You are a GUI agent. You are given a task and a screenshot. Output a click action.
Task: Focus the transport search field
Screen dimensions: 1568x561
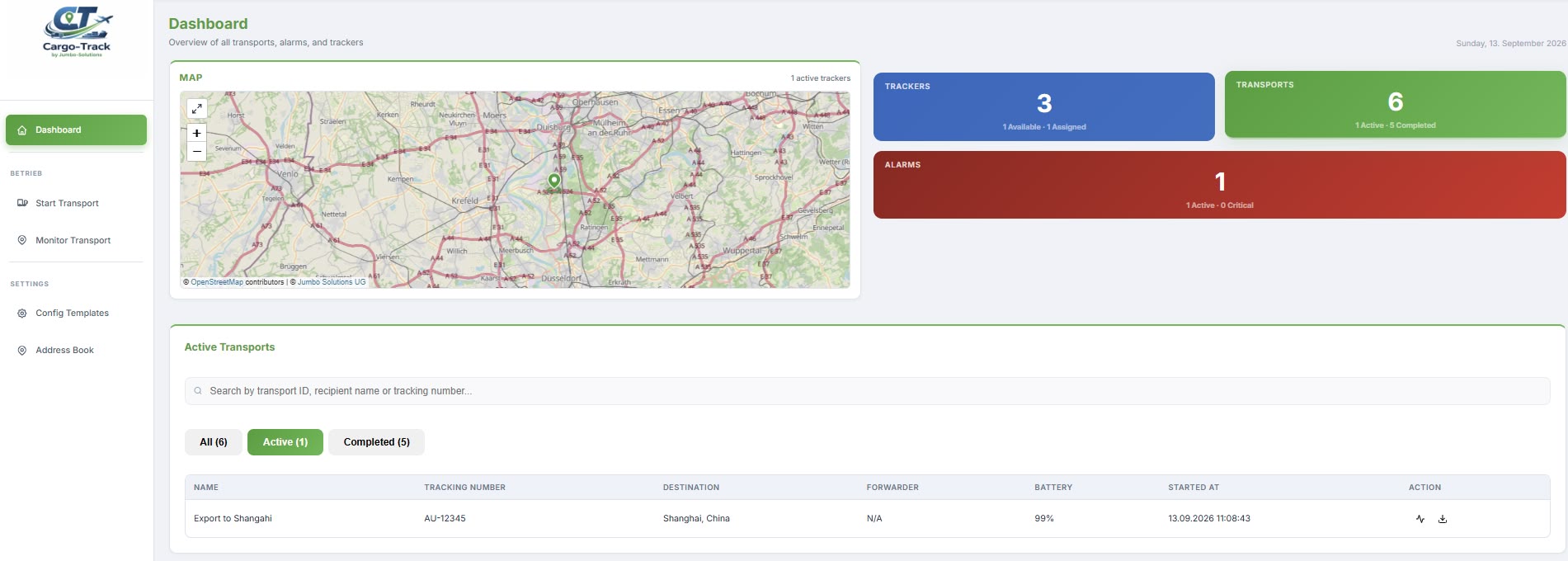pos(867,391)
